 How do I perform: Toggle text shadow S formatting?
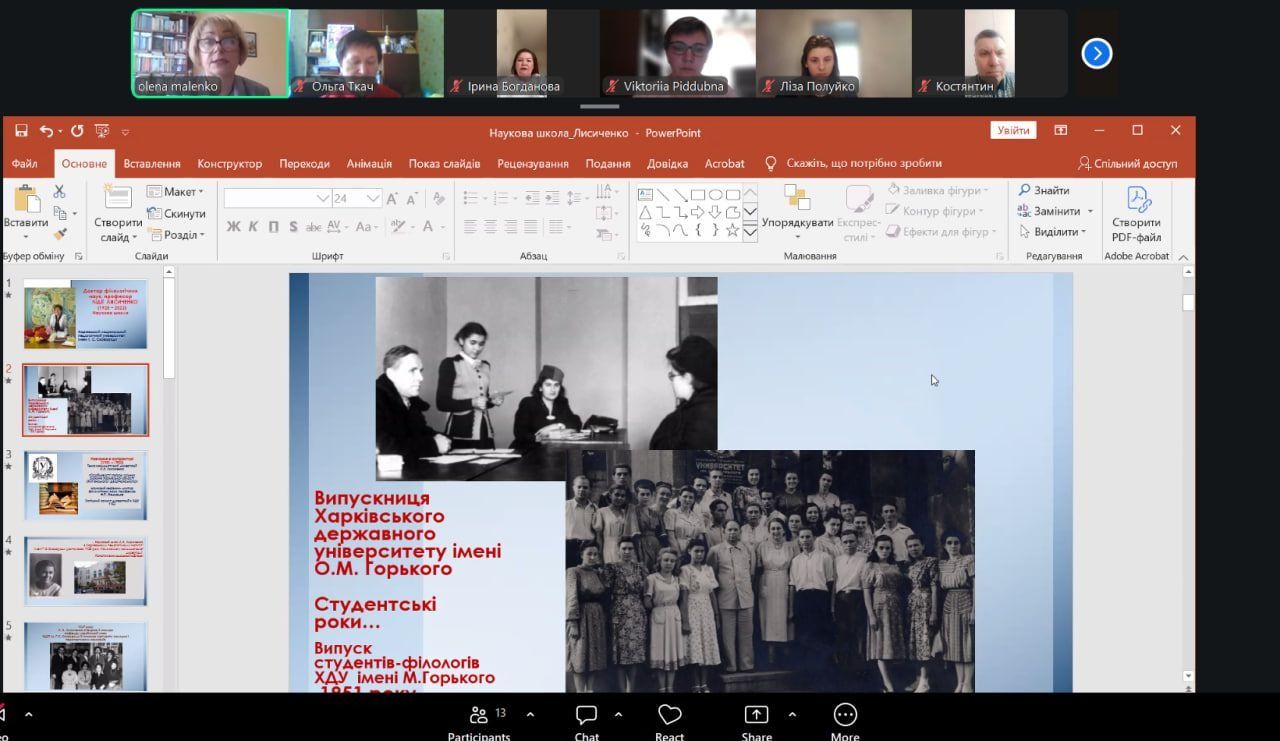[293, 227]
